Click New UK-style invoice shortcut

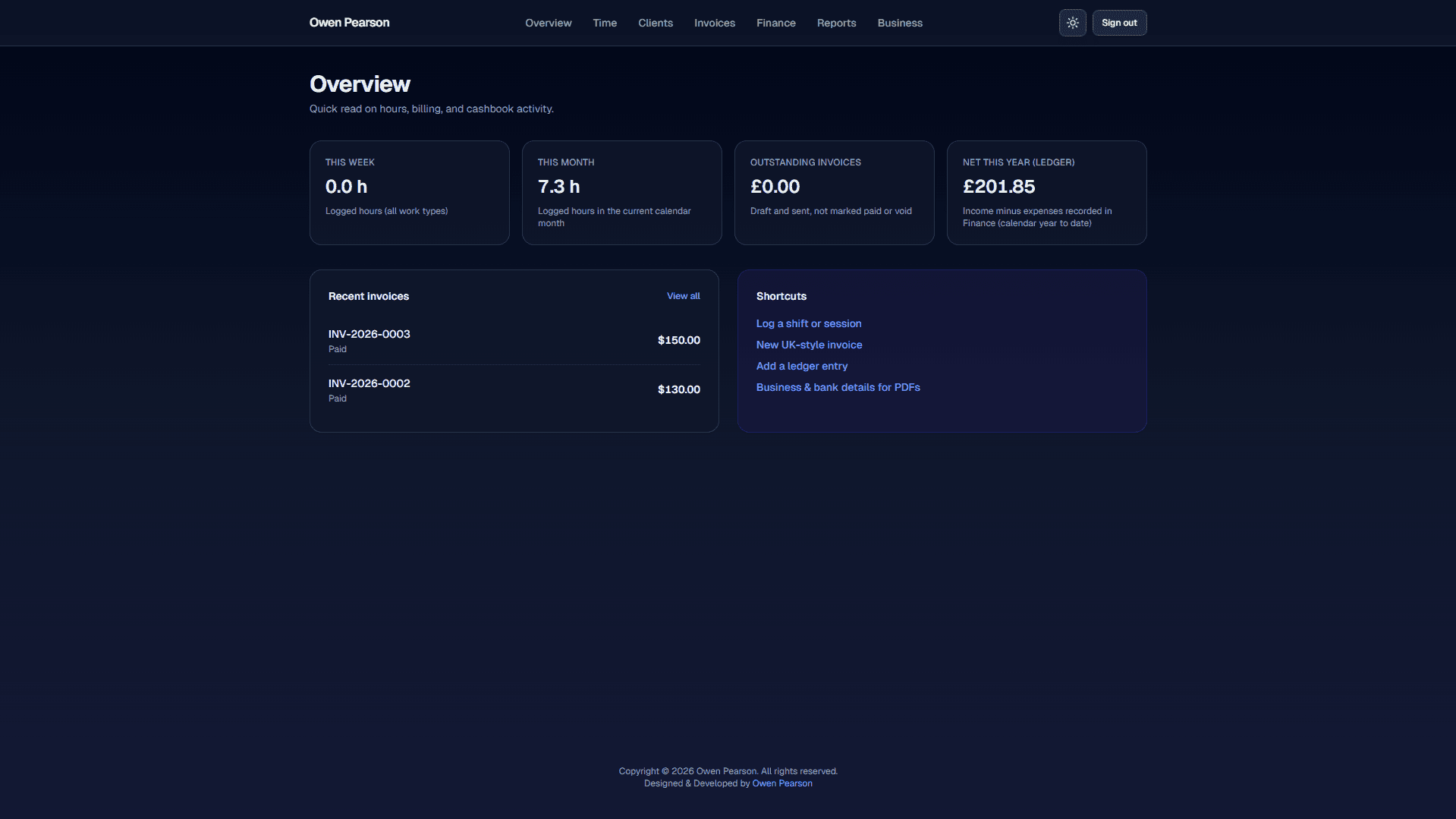809,345
